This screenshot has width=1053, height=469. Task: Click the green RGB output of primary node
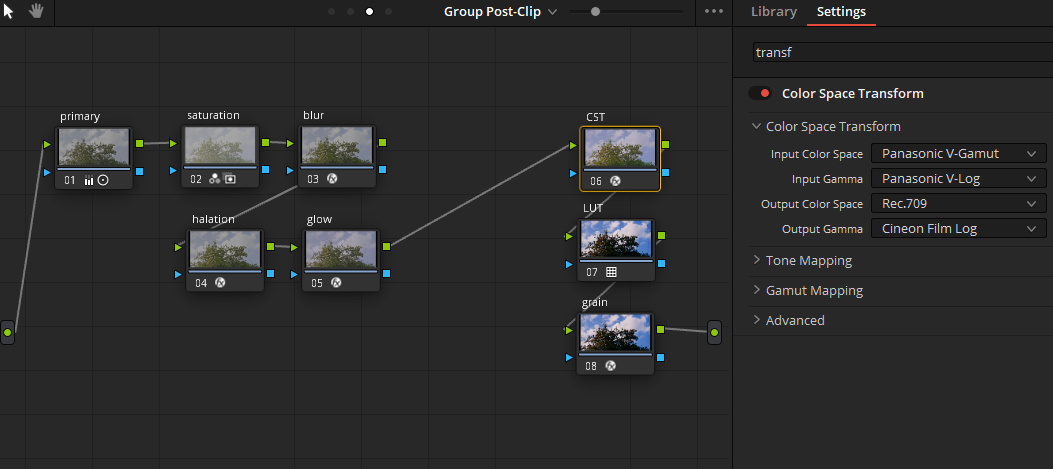[x=139, y=143]
